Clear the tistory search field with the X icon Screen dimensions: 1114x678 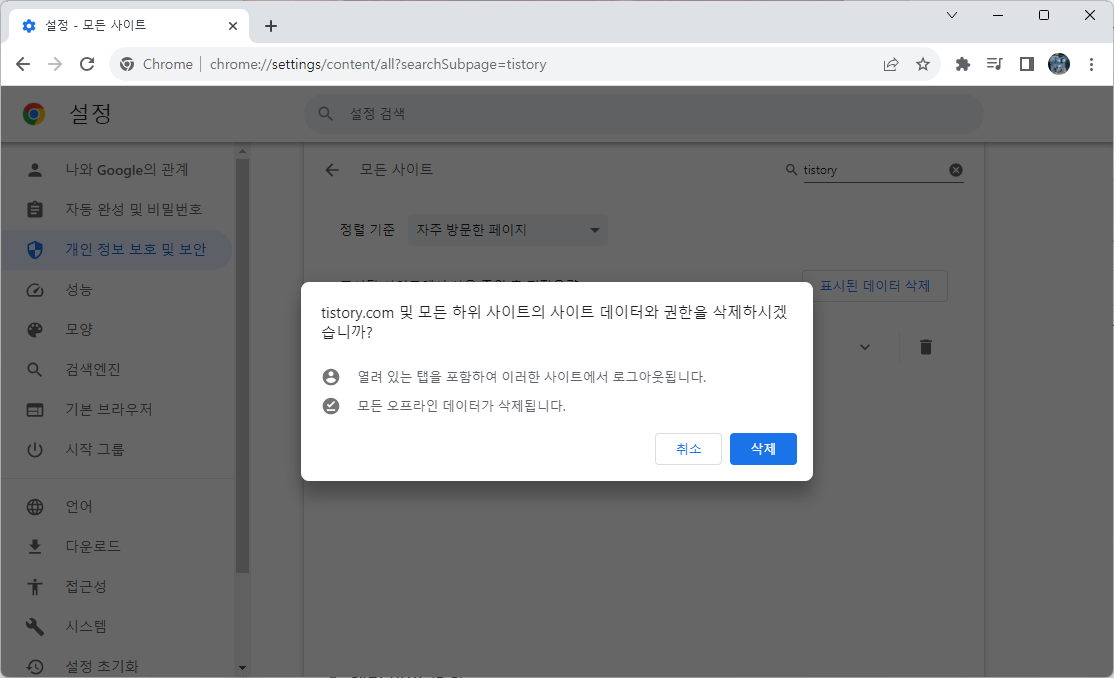(956, 170)
